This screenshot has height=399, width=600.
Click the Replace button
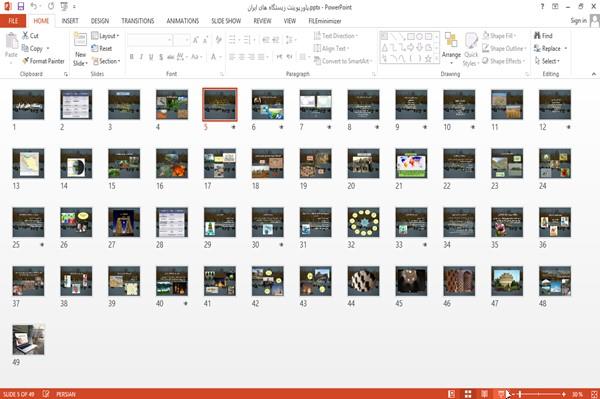pos(550,48)
